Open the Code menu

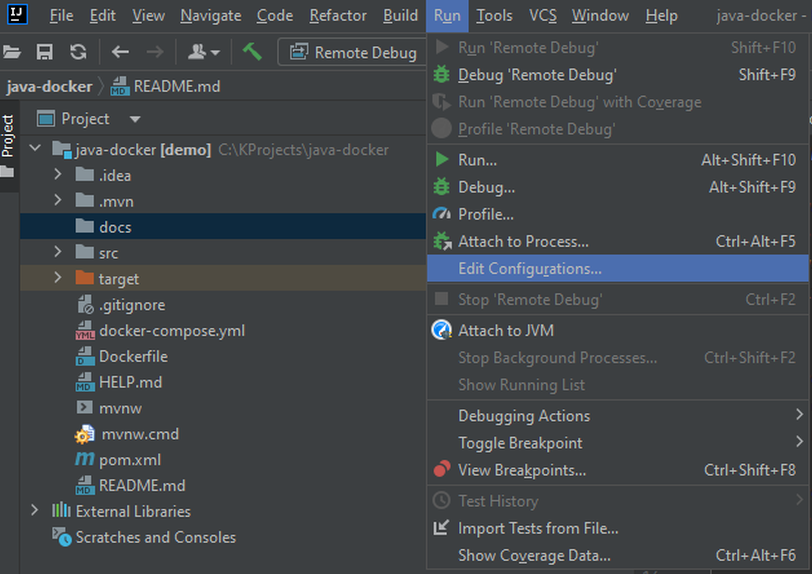click(x=275, y=16)
